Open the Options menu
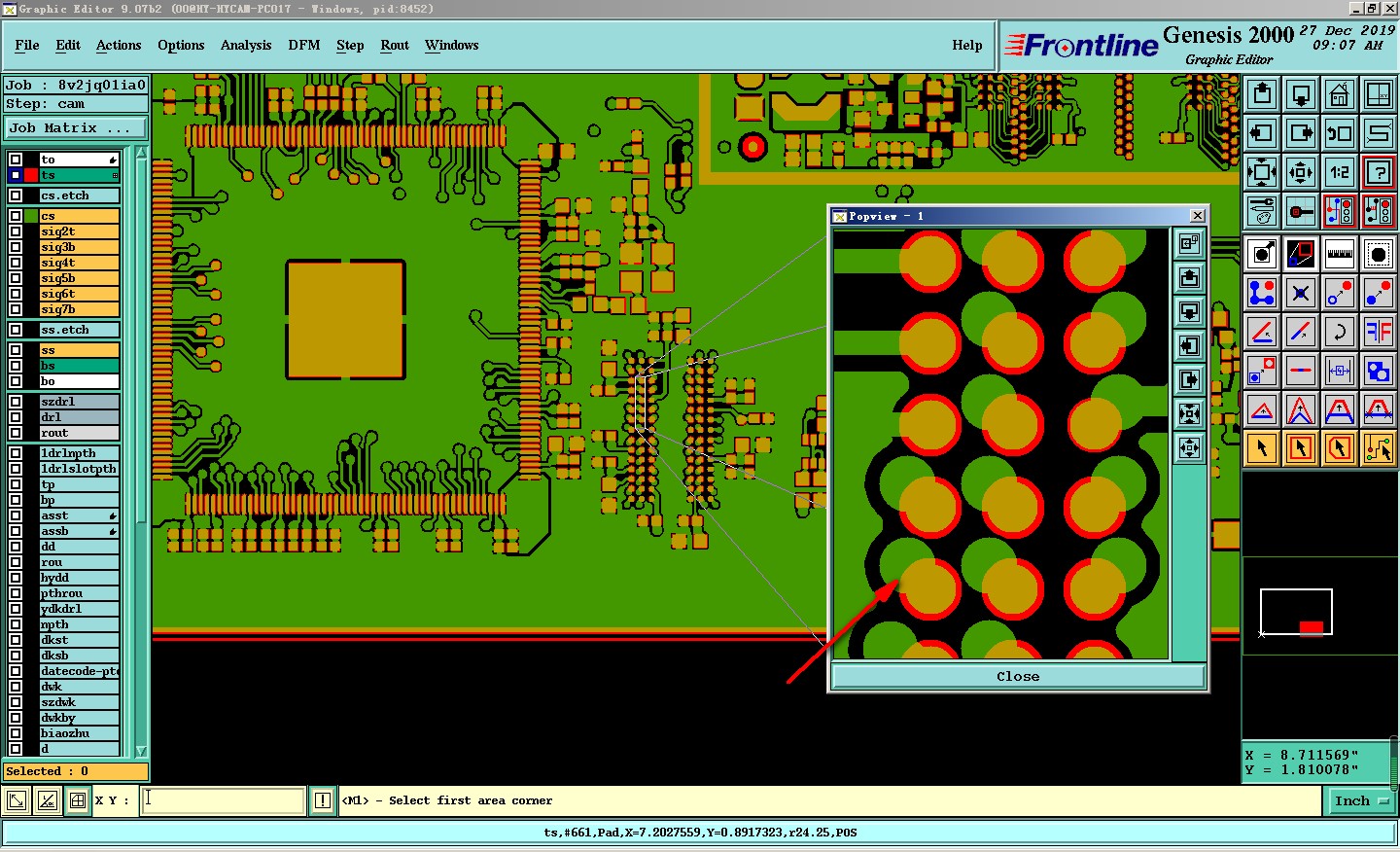Screen dimensions: 1400x852 click(181, 45)
